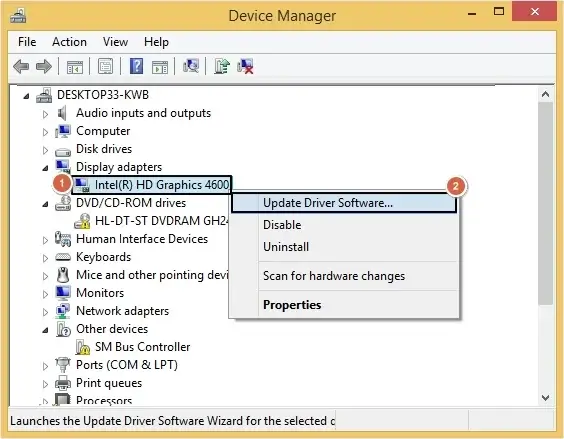The height and width of the screenshot is (439, 564).
Task: Click the Back arrow toolbar icon
Action: point(21,67)
